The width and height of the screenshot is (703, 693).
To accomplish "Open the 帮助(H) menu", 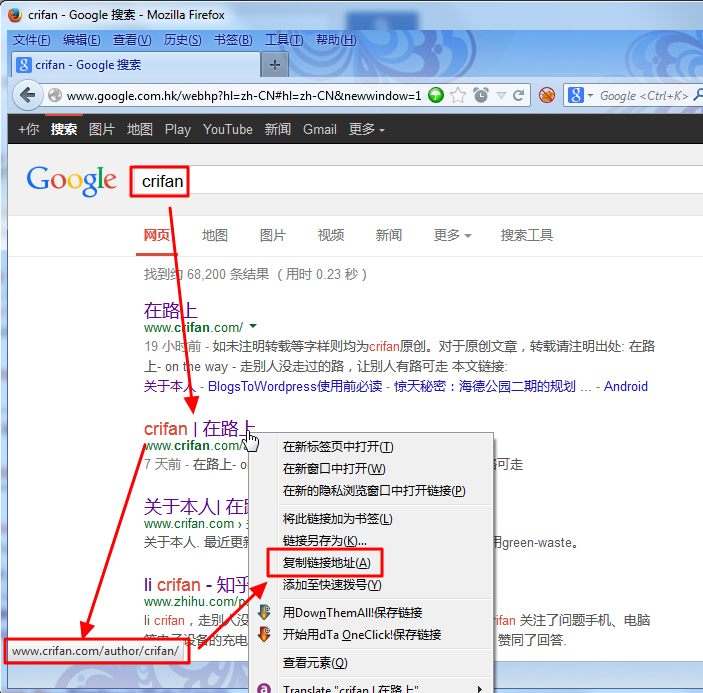I will point(336,40).
